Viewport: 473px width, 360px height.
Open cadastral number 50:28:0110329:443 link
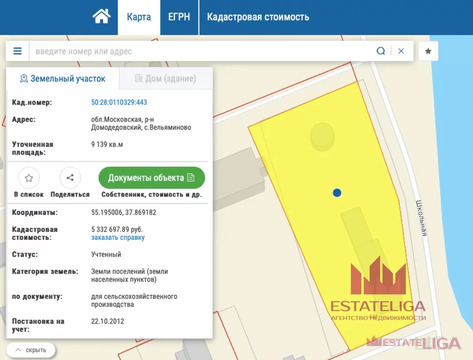tap(119, 102)
